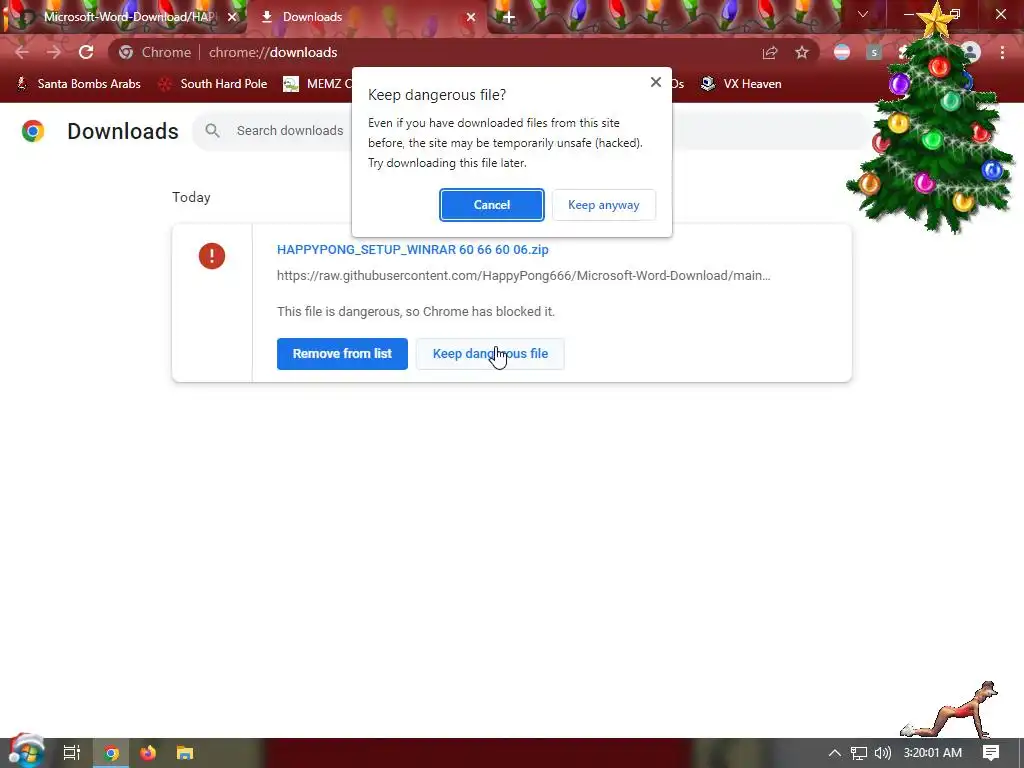
Task: Reload the page with the refresh icon
Action: 86,52
